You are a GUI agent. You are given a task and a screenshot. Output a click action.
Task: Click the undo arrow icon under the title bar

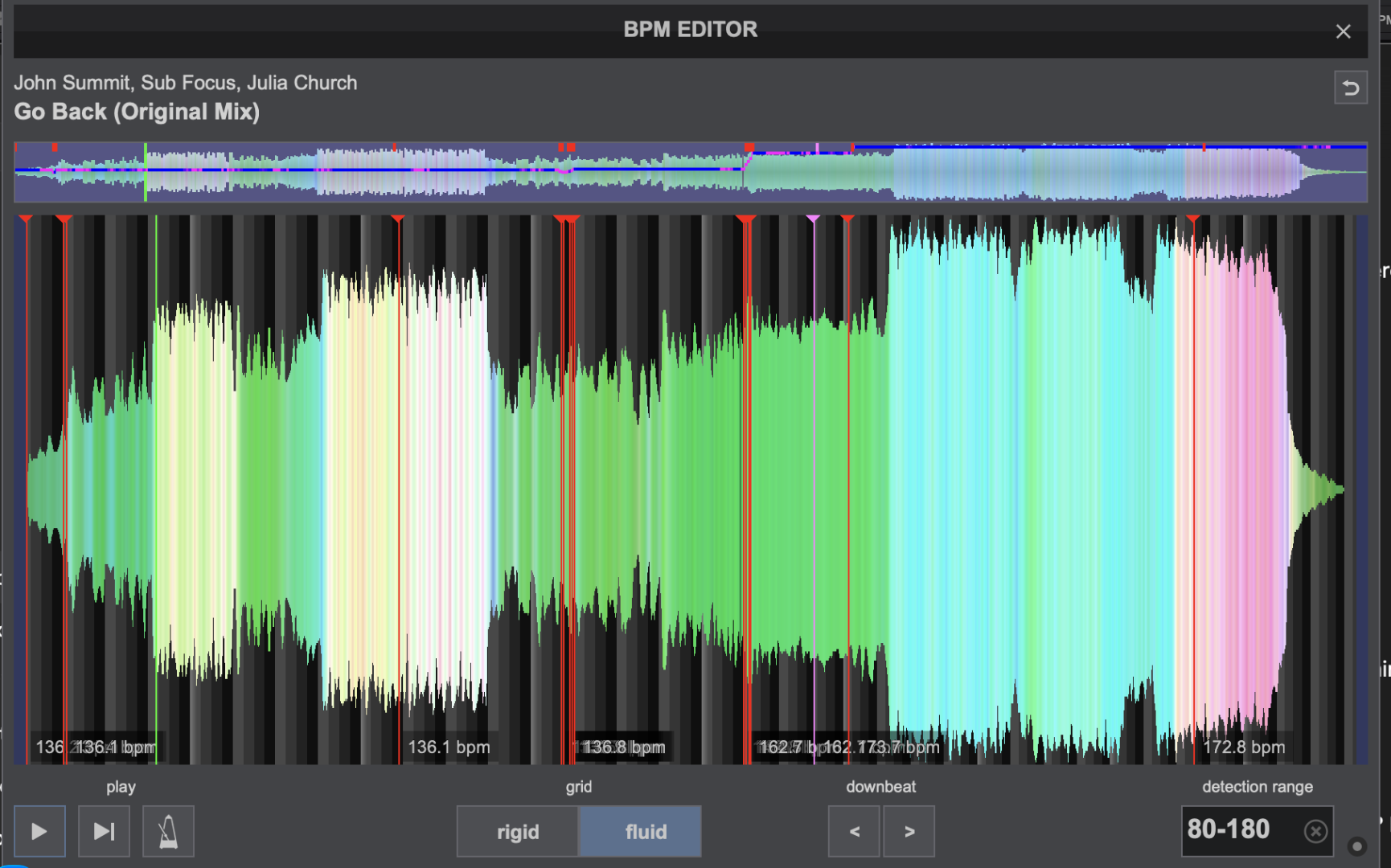coord(1351,88)
